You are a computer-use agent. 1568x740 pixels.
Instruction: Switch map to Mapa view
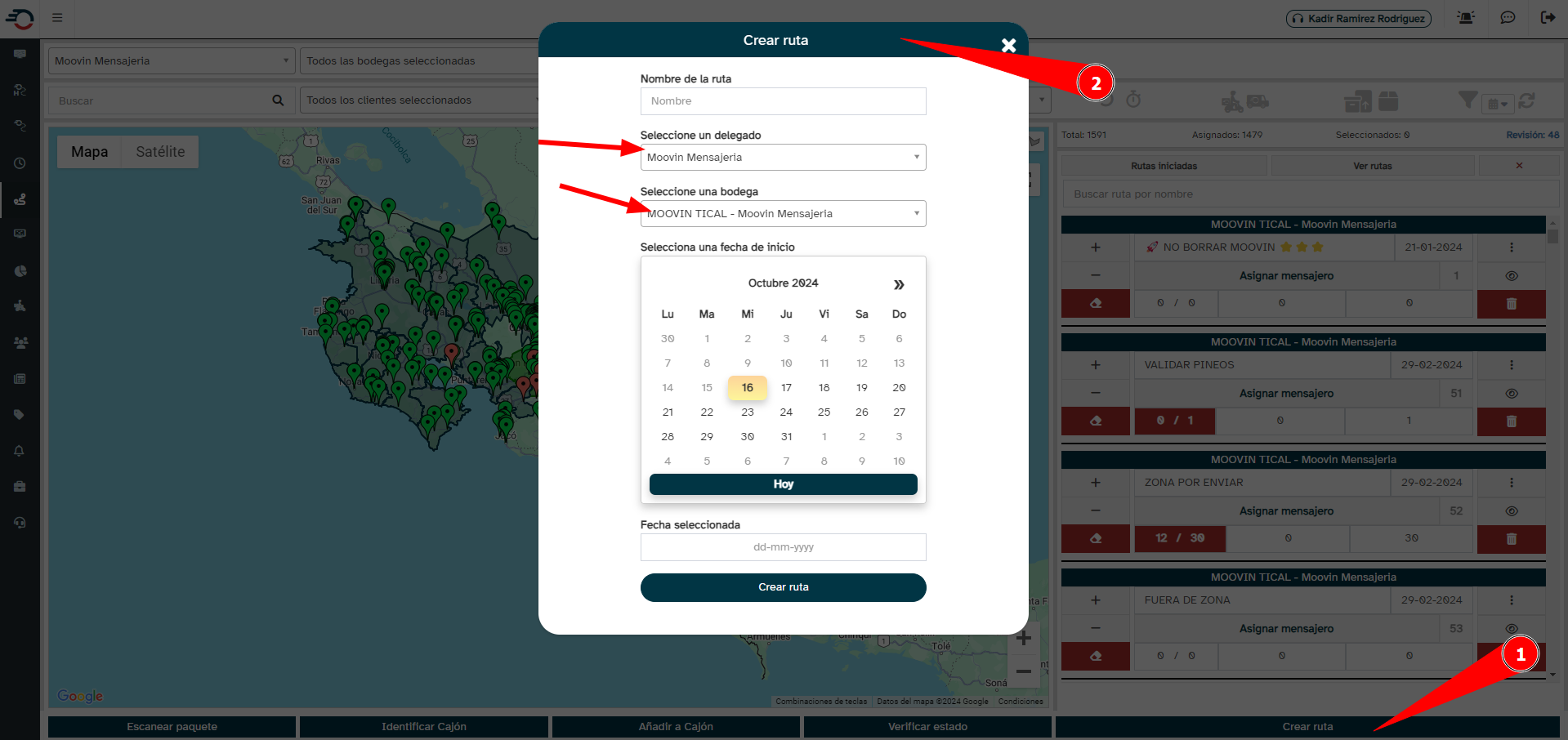point(89,152)
